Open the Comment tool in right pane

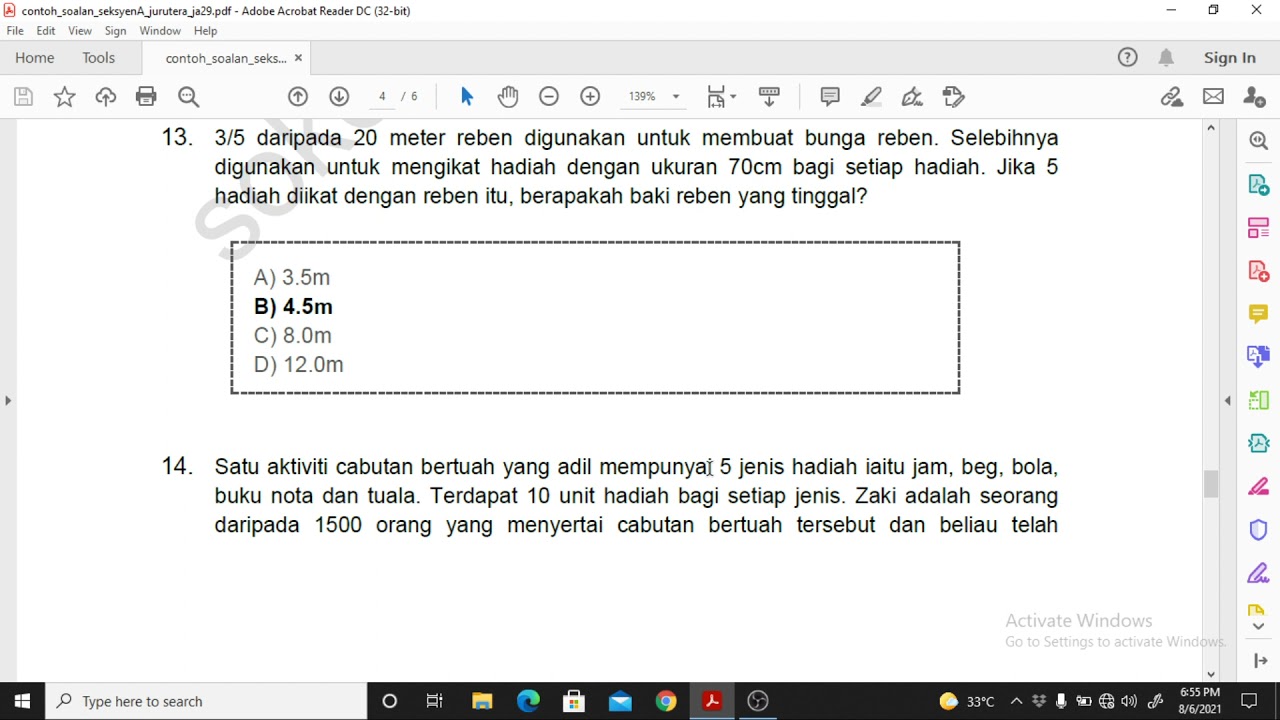pyautogui.click(x=1258, y=314)
